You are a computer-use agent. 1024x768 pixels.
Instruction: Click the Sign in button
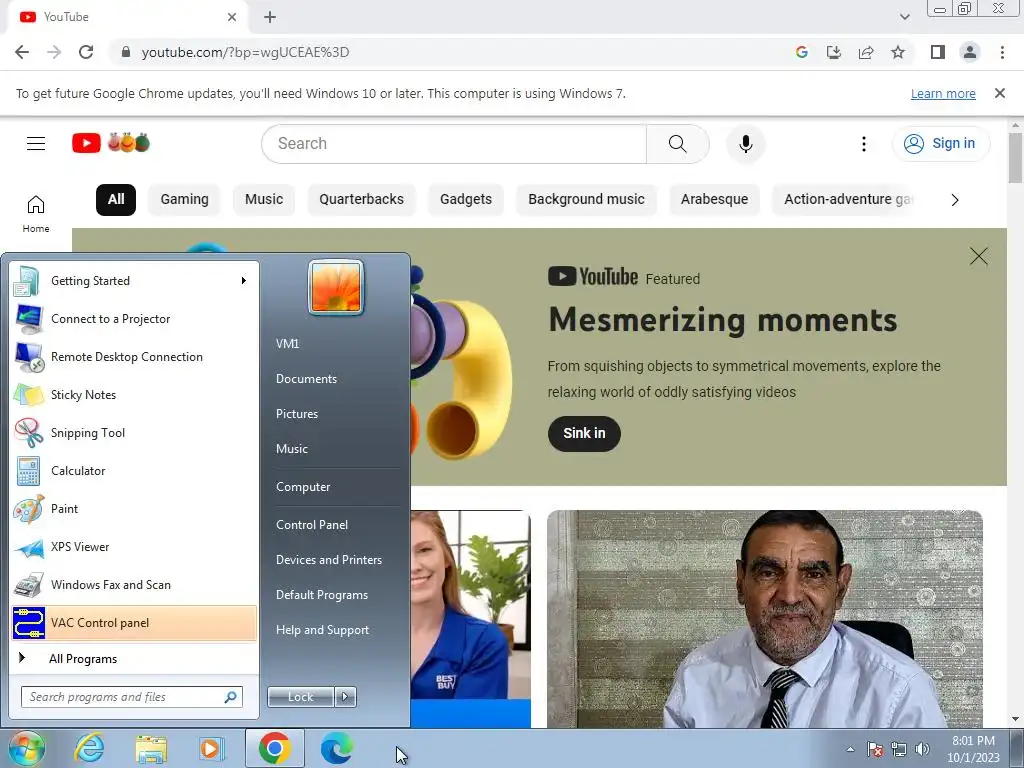pos(941,144)
